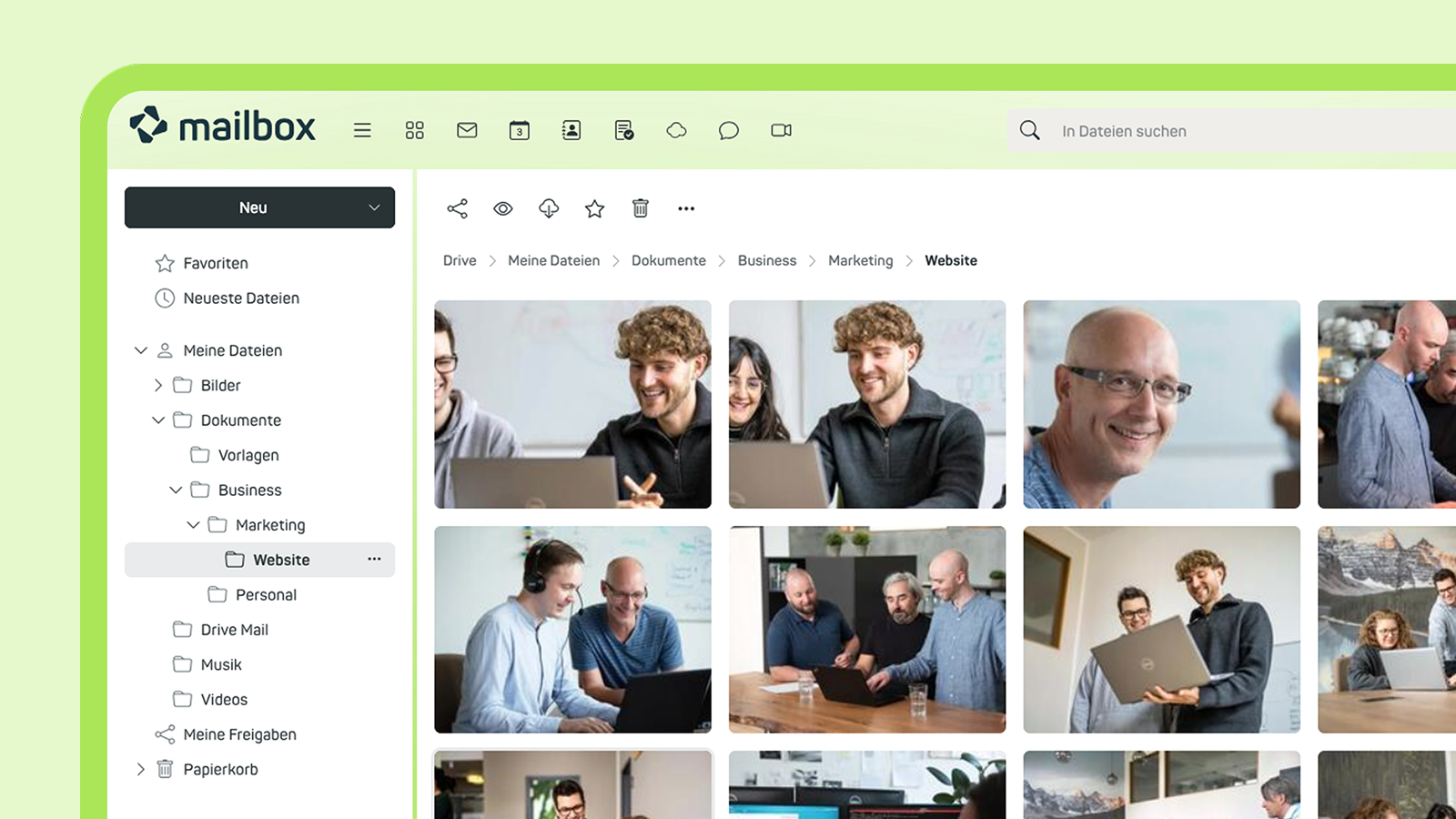Download file using cloud download icon
Screen dimensions: 1456x819
click(x=549, y=208)
